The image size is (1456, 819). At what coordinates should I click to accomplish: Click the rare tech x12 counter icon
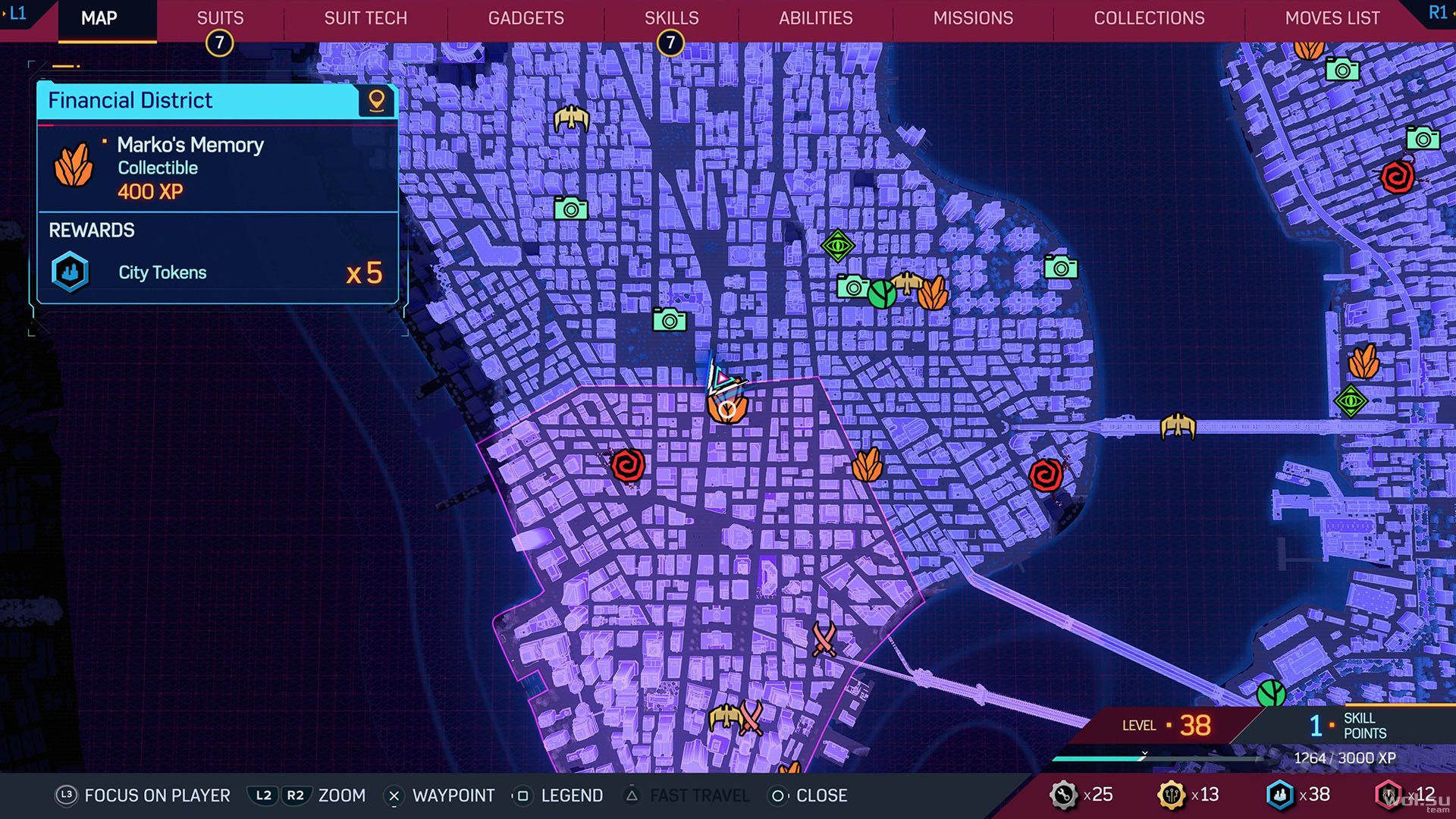(1389, 795)
